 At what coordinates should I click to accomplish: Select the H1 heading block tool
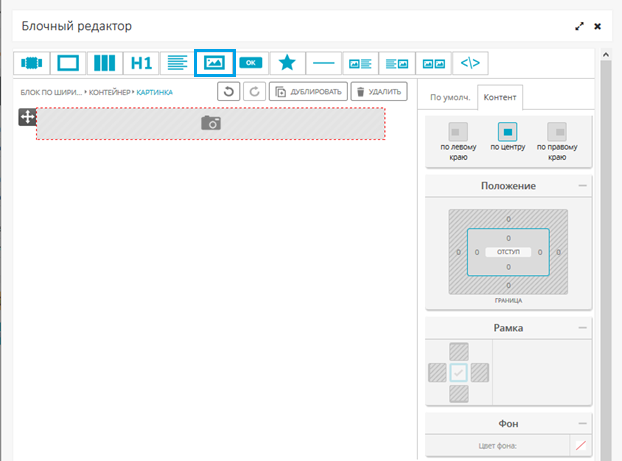142,63
